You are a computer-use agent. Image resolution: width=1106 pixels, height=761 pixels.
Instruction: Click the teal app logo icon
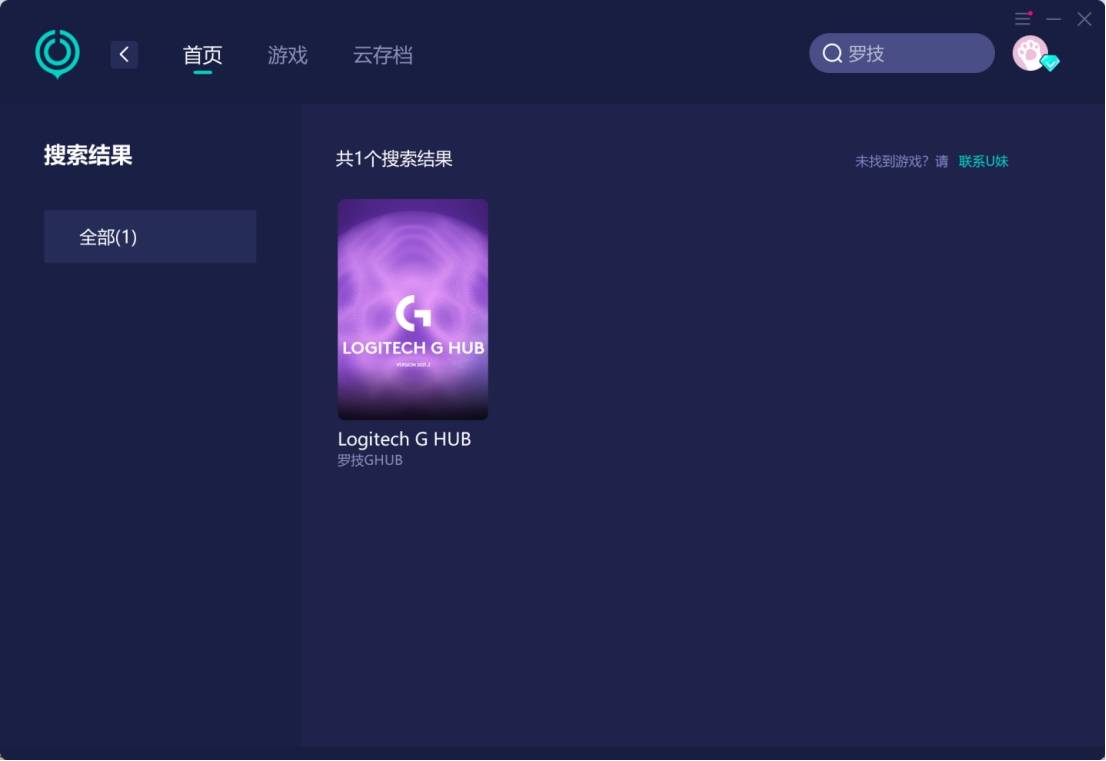57,54
